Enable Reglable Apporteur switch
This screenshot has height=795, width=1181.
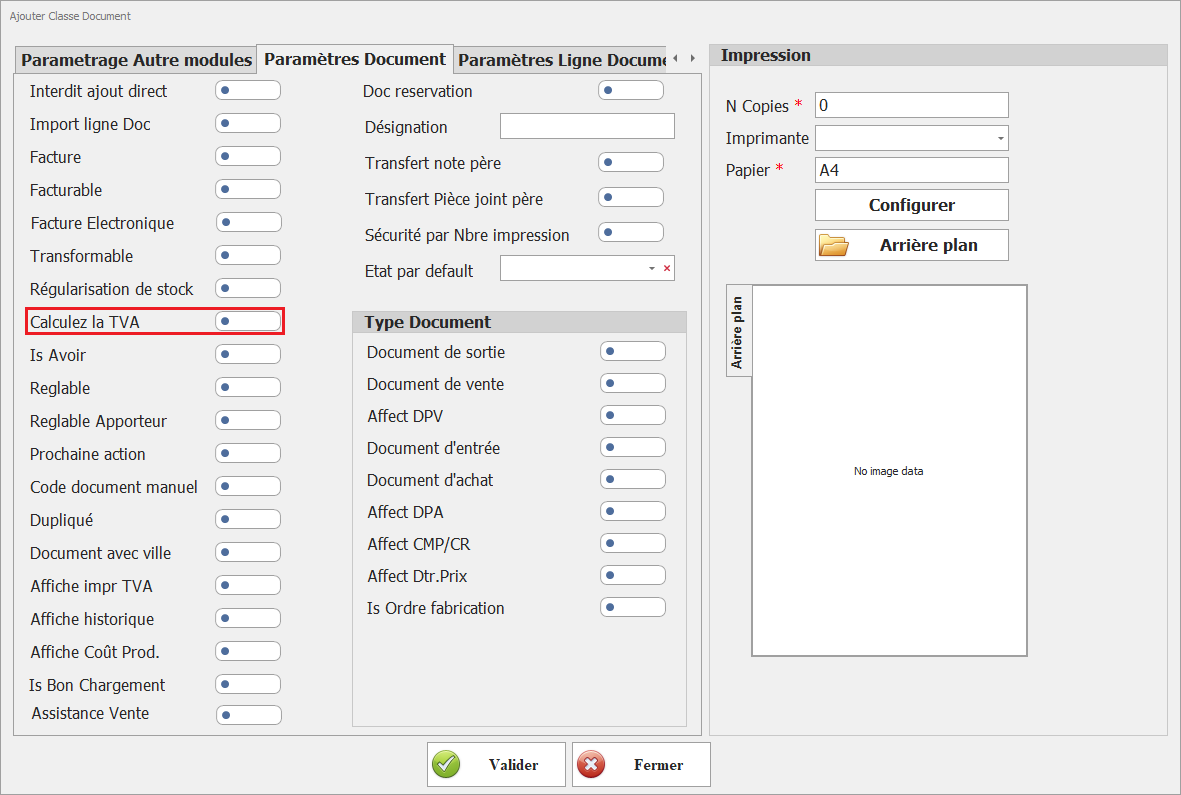pos(248,421)
